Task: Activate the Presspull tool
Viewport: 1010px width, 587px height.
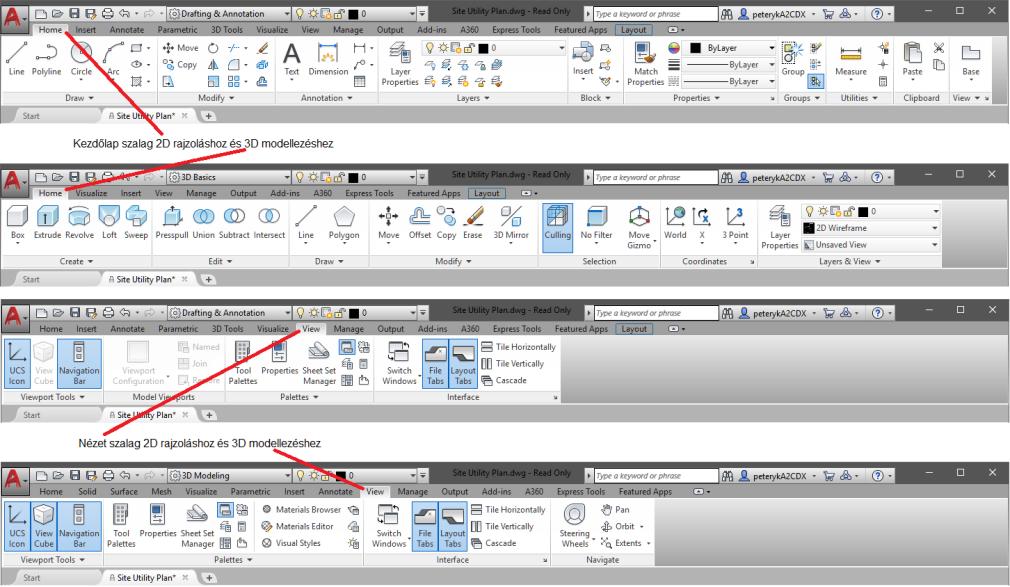Action: click(172, 223)
